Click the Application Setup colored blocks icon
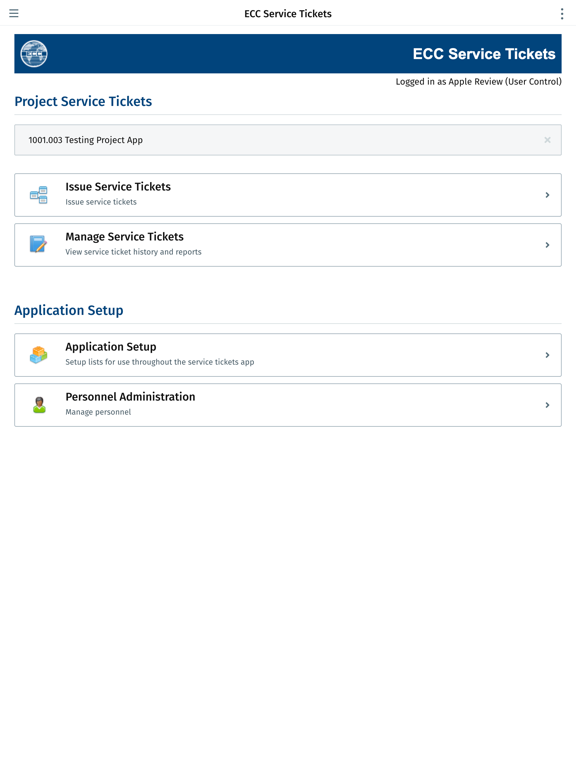This screenshot has height=768, width=576. click(39, 355)
